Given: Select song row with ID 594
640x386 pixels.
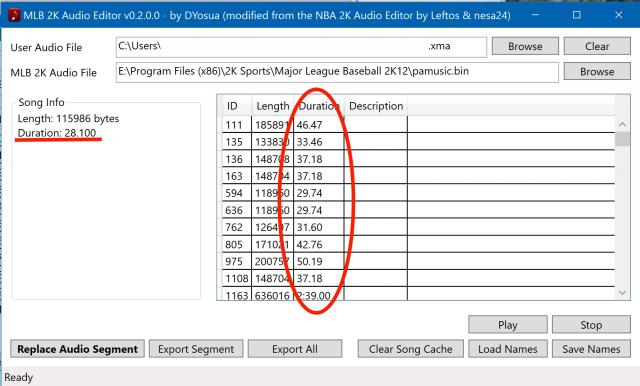Looking at the screenshot, I should 418,193.
